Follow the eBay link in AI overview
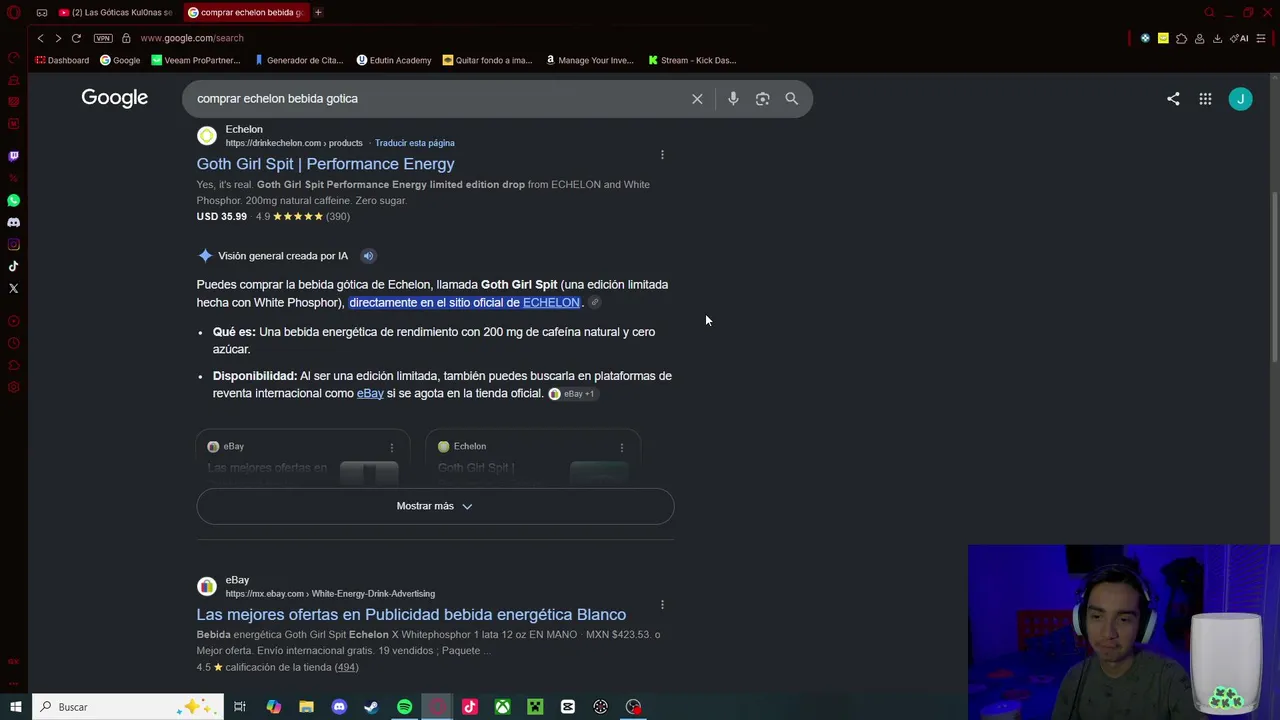The height and width of the screenshot is (720, 1280). point(370,394)
